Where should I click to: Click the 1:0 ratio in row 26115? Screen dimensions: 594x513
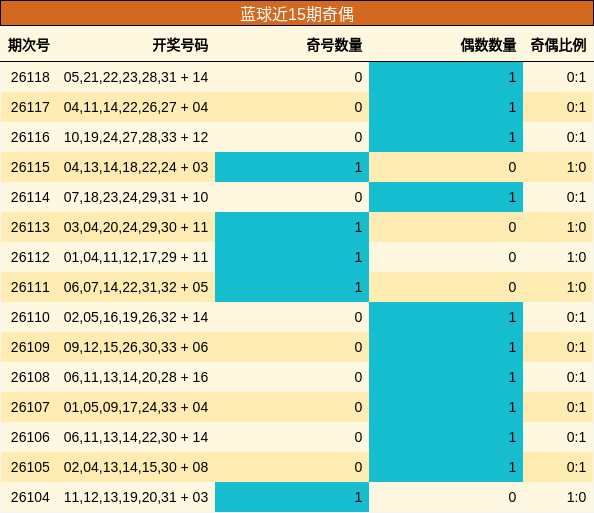point(576,167)
